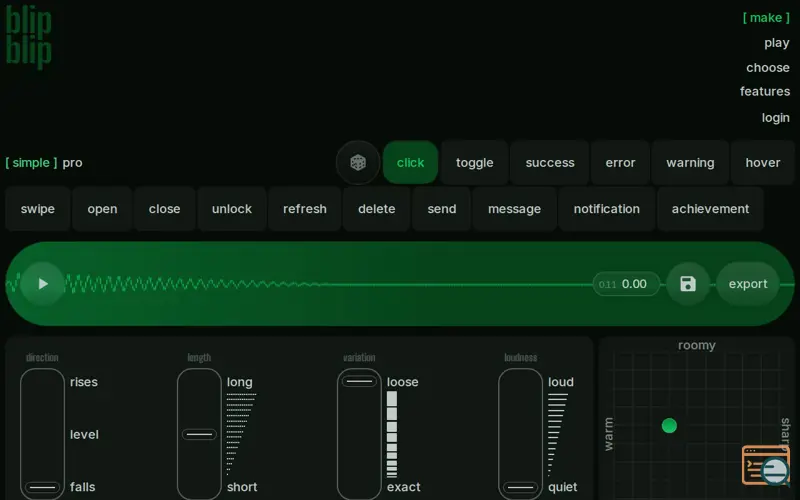Viewport: 800px width, 500px height.
Task: Click the login link
Action: click(x=776, y=118)
